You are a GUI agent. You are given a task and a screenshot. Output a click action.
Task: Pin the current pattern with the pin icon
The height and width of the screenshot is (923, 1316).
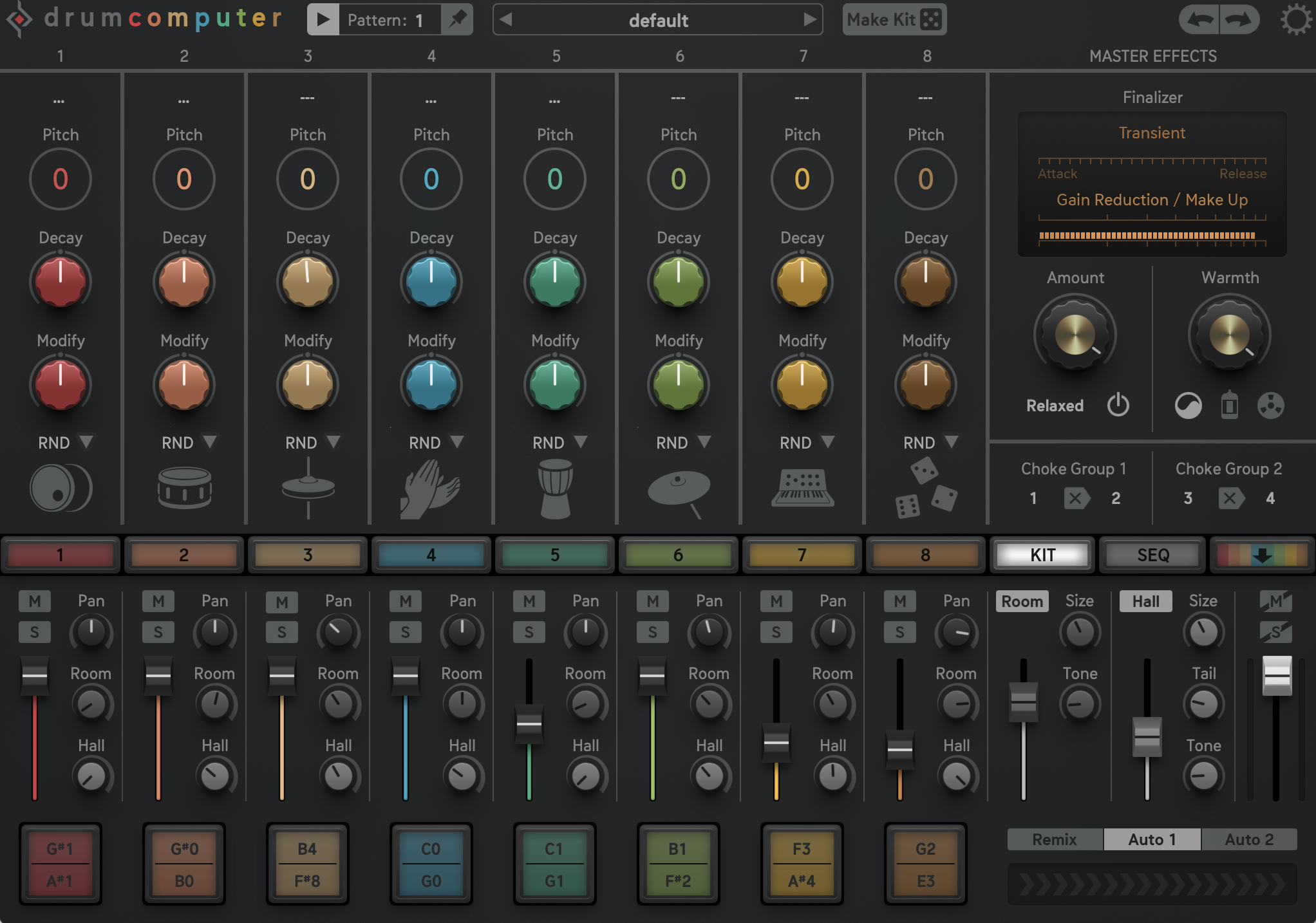458,19
